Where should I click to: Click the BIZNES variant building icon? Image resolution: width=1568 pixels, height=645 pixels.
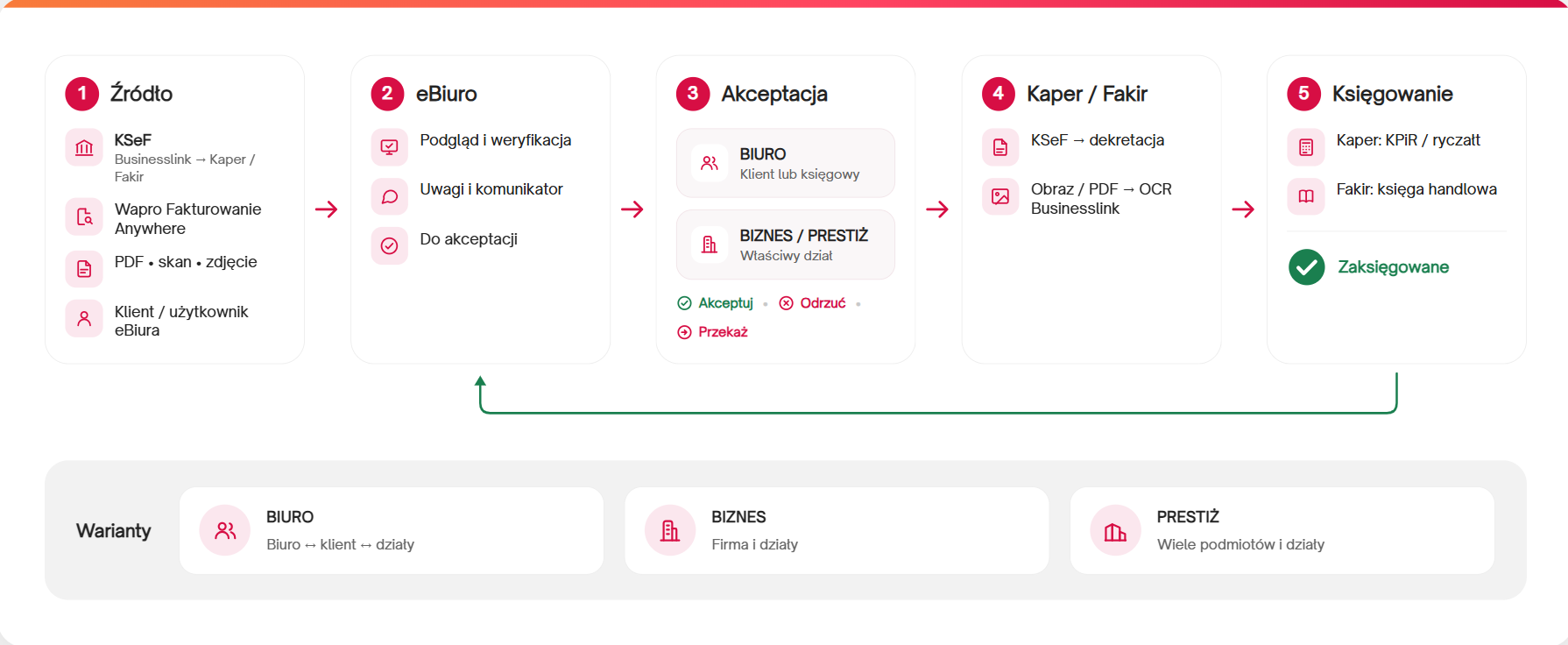click(670, 530)
